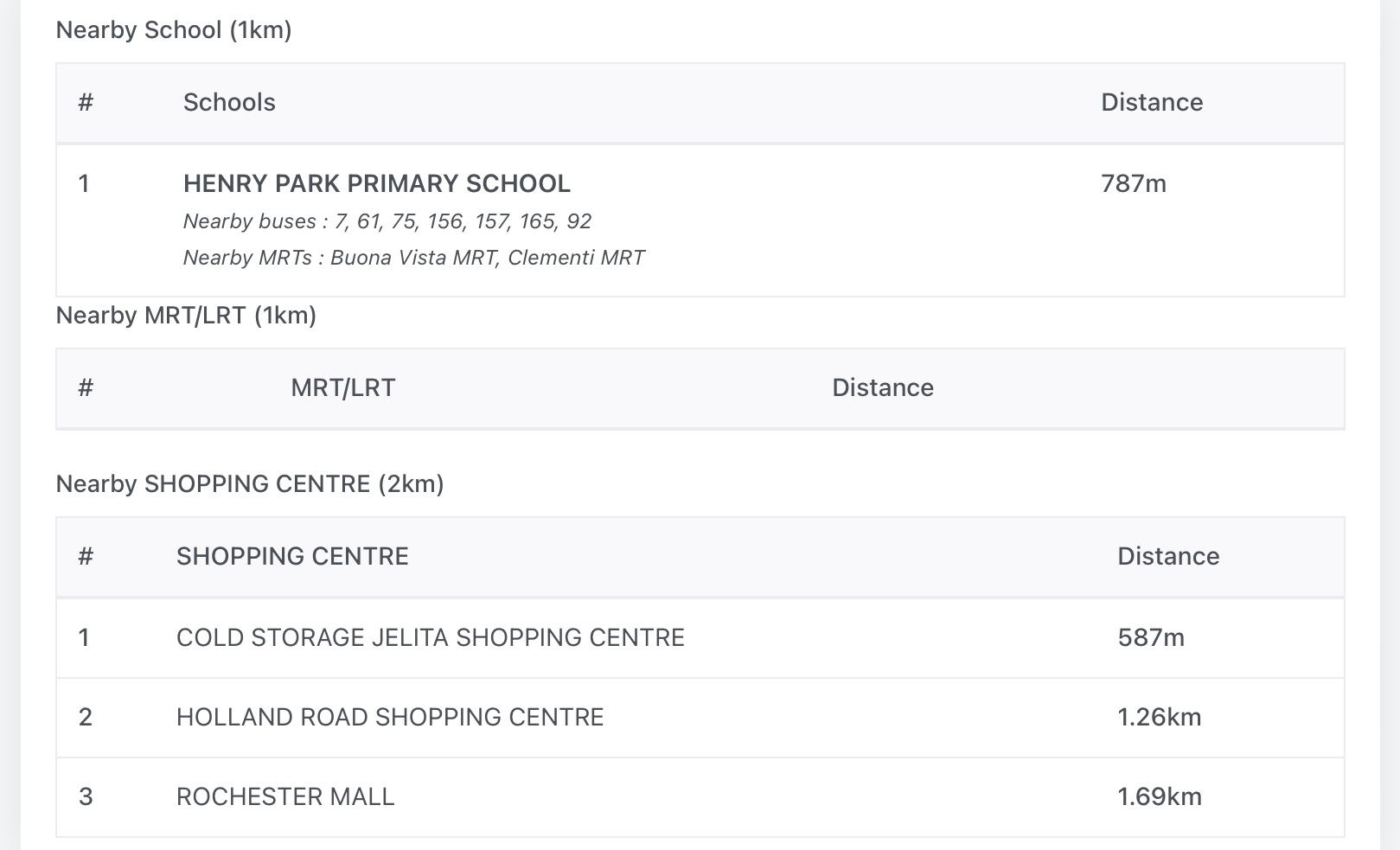
Task: Click the Nearby MRT/LRT (1km) heading
Action: coord(186,316)
